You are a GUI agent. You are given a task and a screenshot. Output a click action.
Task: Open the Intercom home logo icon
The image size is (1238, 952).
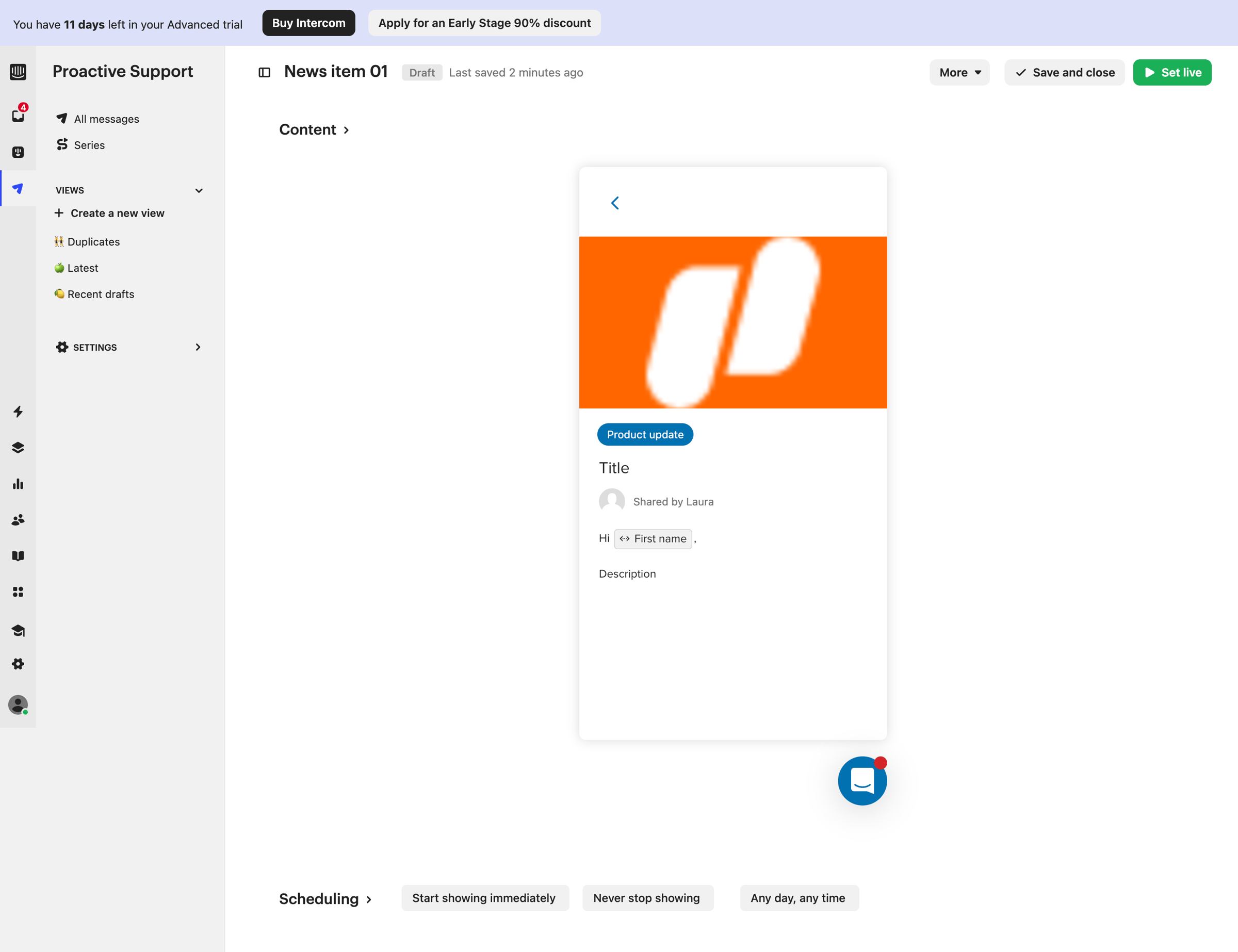18,72
